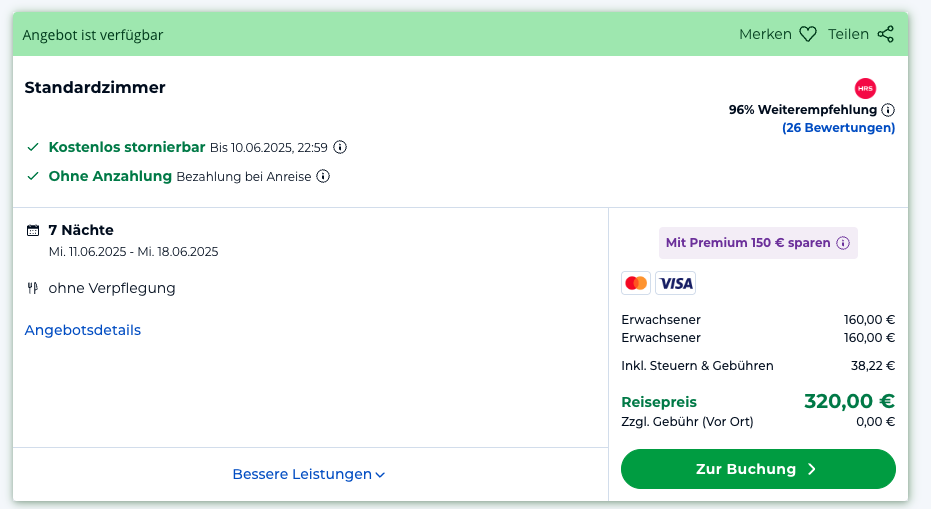Viewport: 931px width, 509px height.
Task: Click the Standardzimmer room title
Action: (x=95, y=87)
